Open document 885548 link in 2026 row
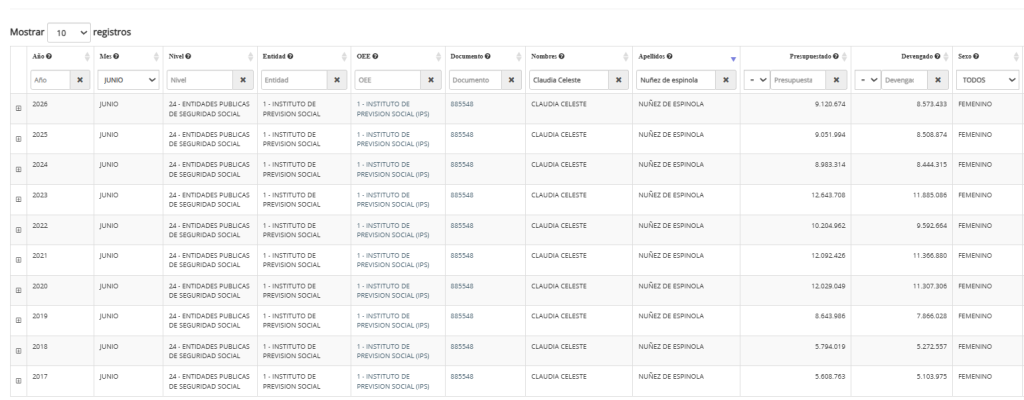1024x400 pixels. (x=462, y=105)
